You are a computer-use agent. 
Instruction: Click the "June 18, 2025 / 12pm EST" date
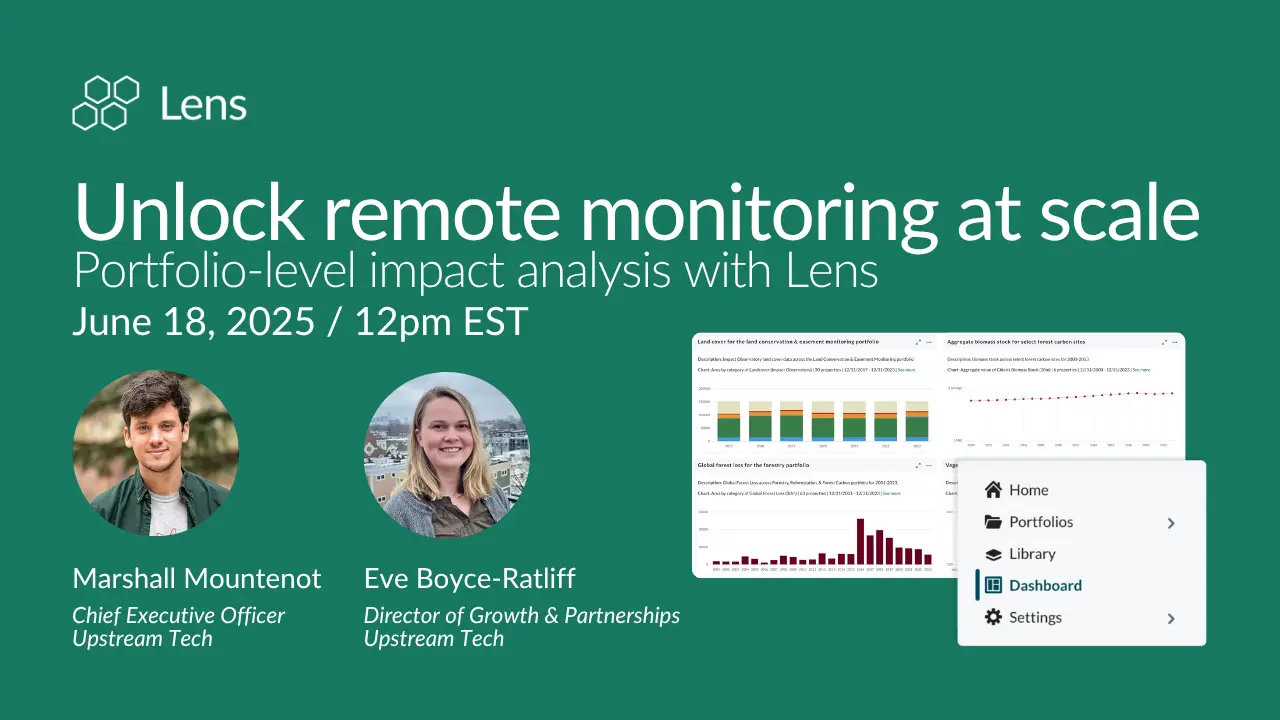point(300,322)
